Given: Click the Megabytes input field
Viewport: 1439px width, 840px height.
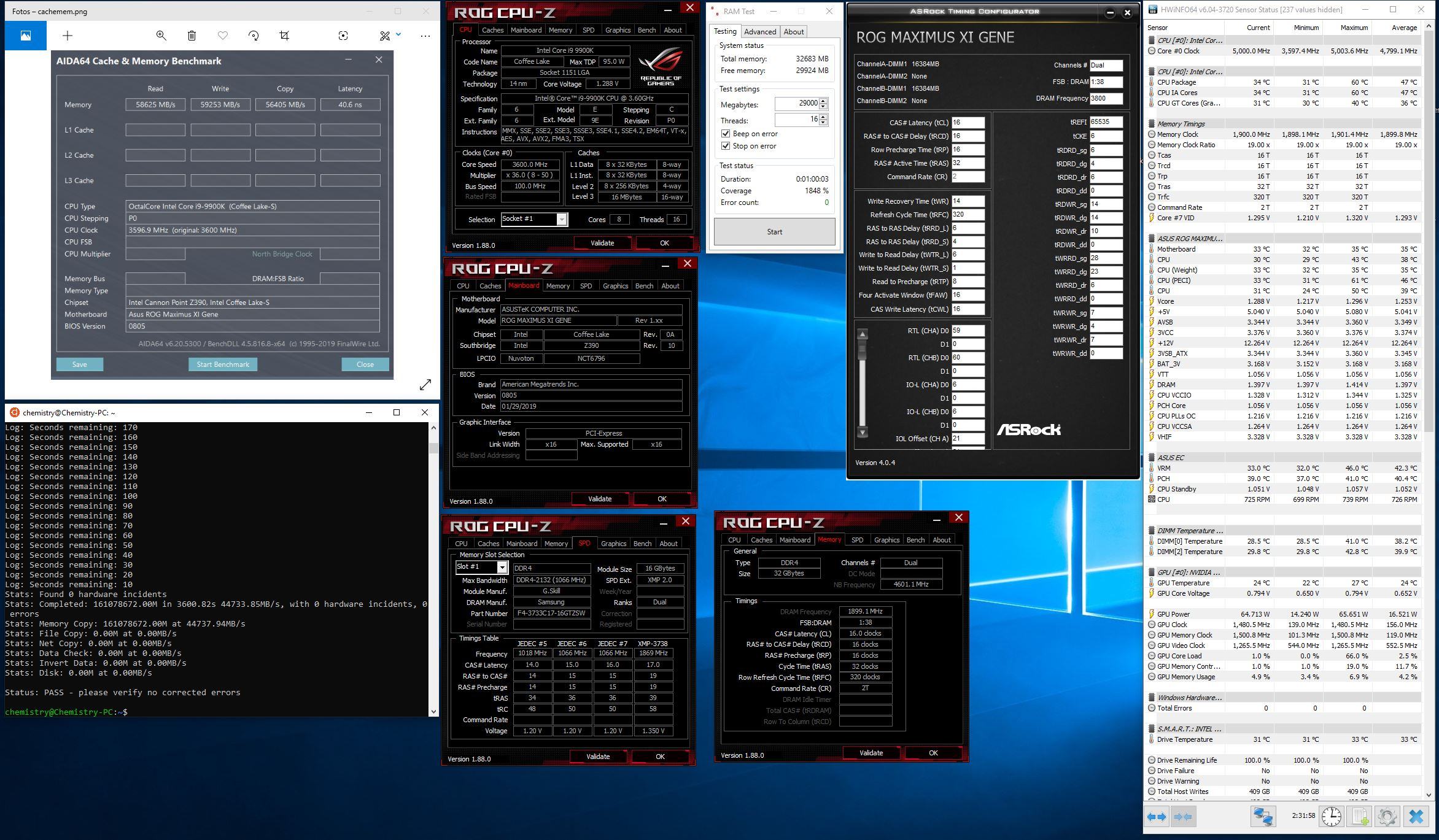Looking at the screenshot, I should (x=797, y=104).
